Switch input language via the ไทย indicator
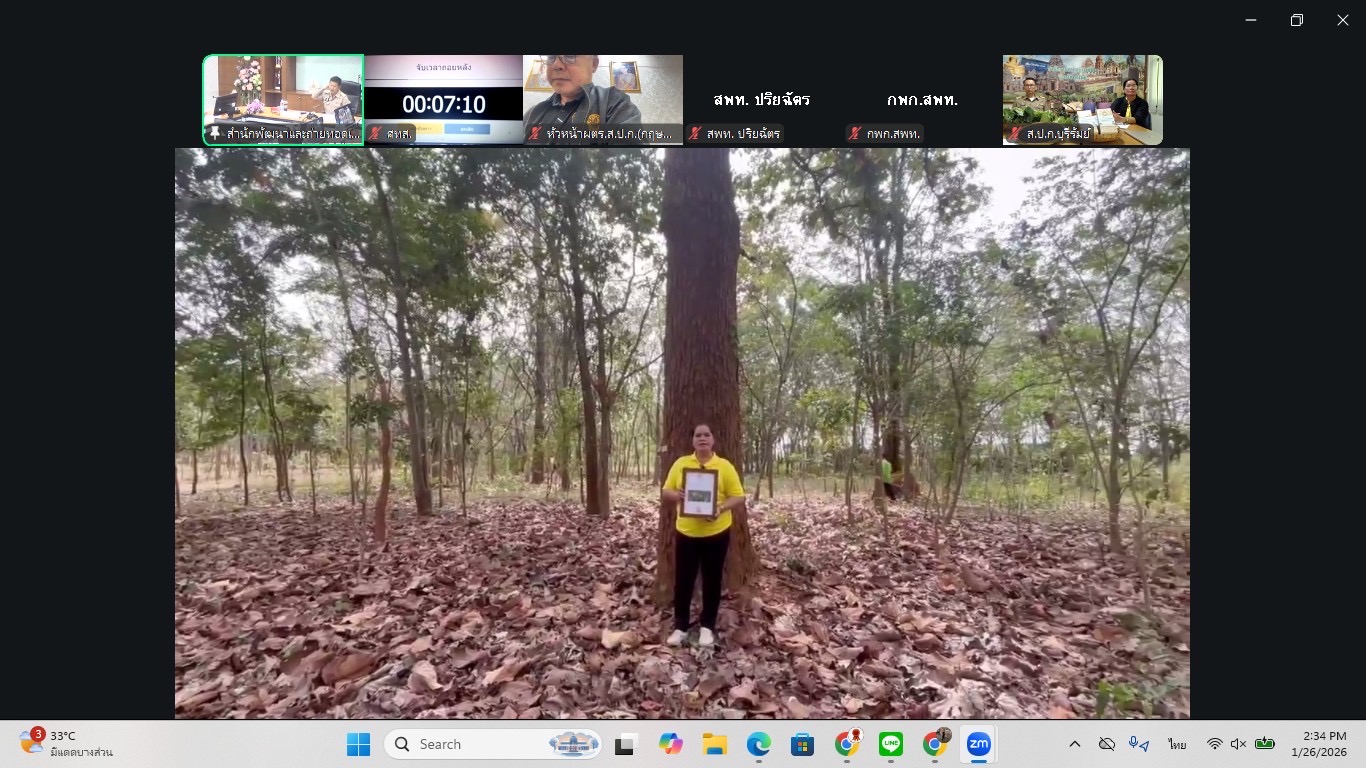 pyautogui.click(x=1177, y=744)
